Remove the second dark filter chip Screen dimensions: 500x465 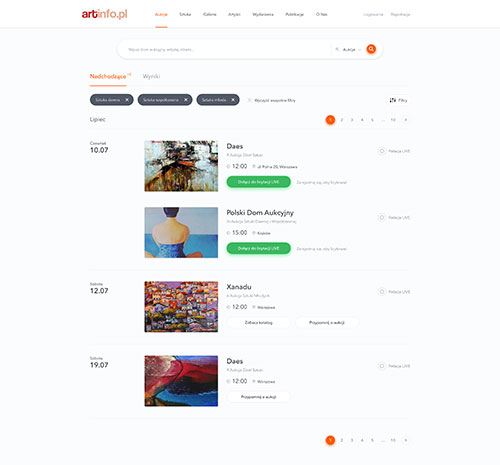click(x=186, y=100)
